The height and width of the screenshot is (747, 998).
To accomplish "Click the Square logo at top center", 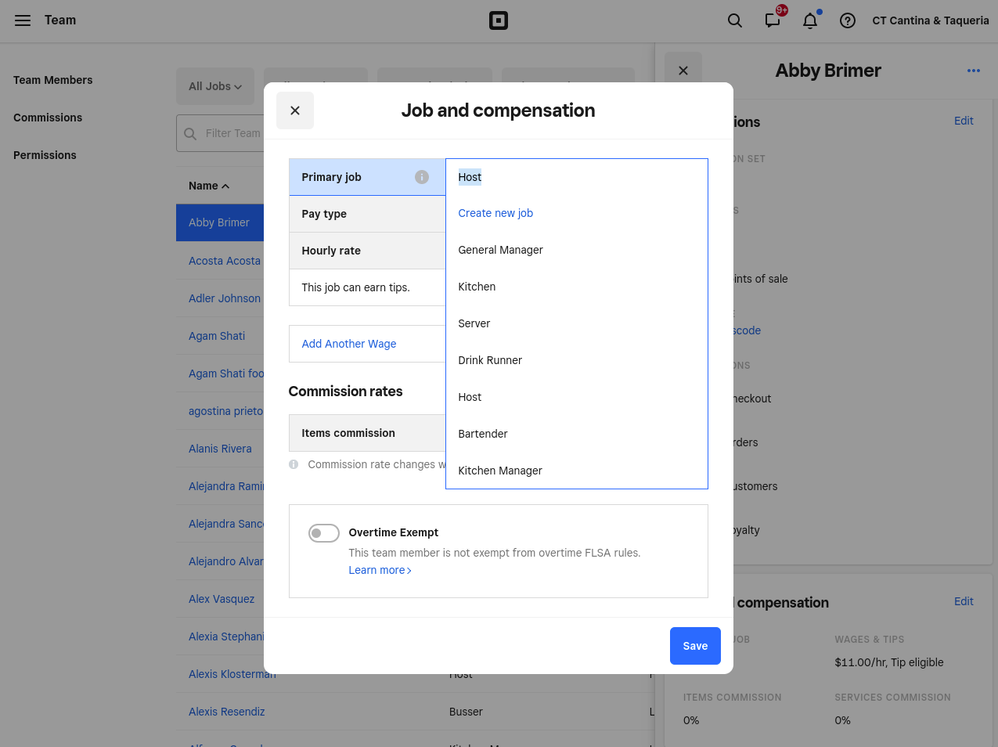I will pos(498,20).
